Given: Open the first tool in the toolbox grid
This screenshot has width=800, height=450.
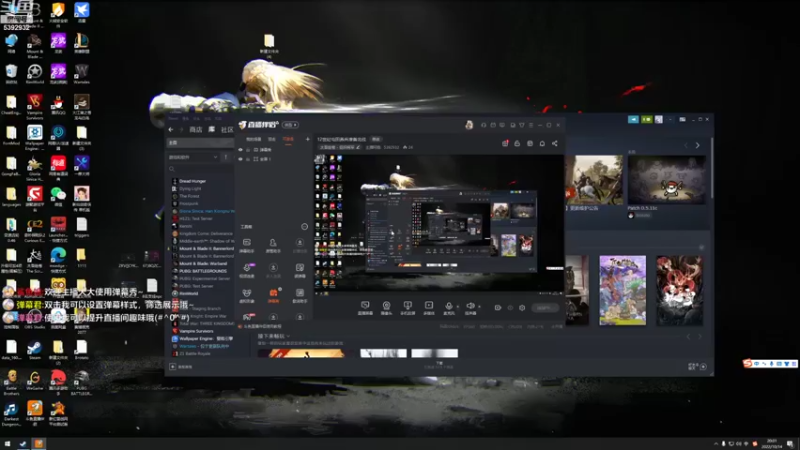Looking at the screenshot, I should [x=247, y=244].
